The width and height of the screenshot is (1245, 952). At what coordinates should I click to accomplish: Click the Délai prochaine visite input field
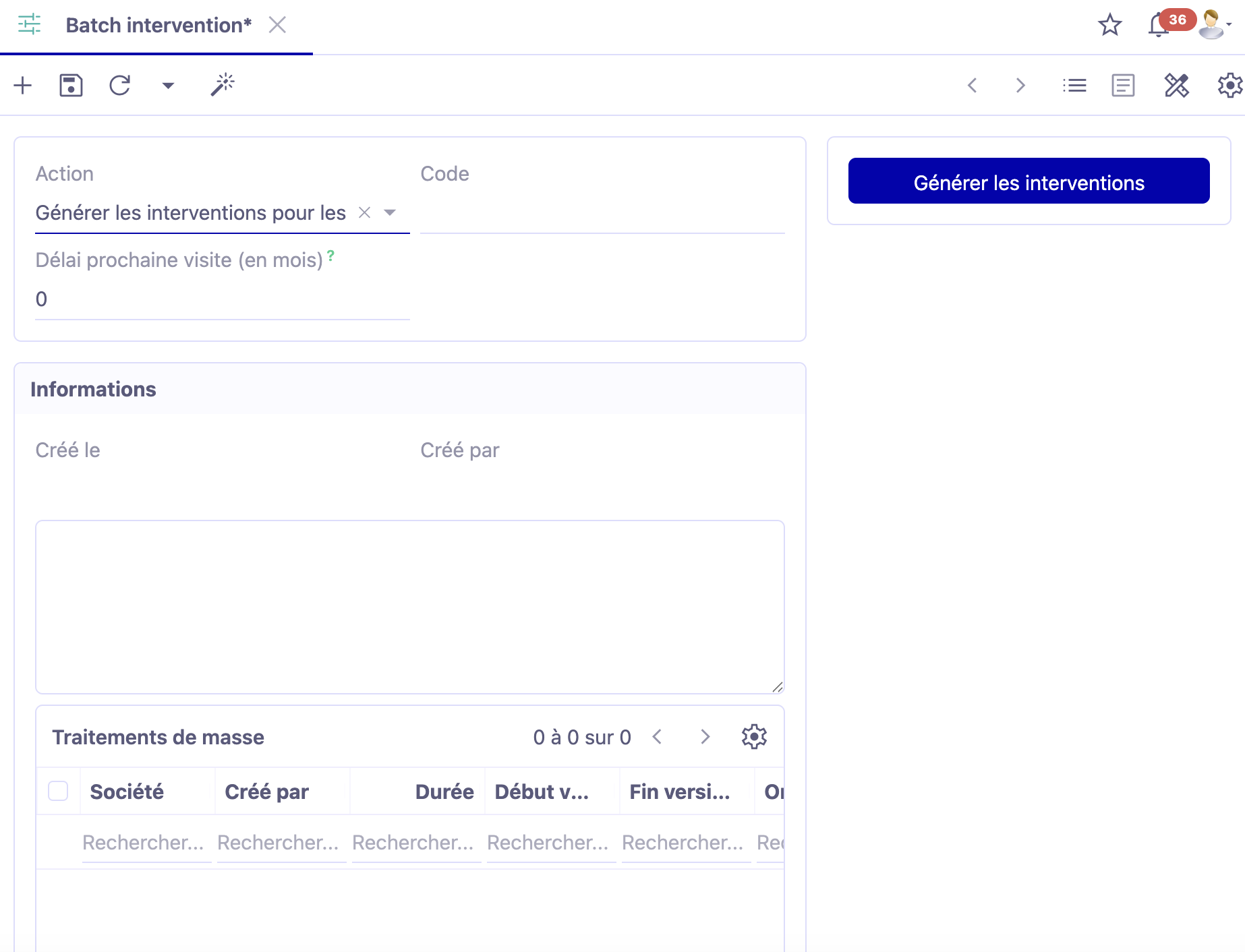(x=222, y=299)
